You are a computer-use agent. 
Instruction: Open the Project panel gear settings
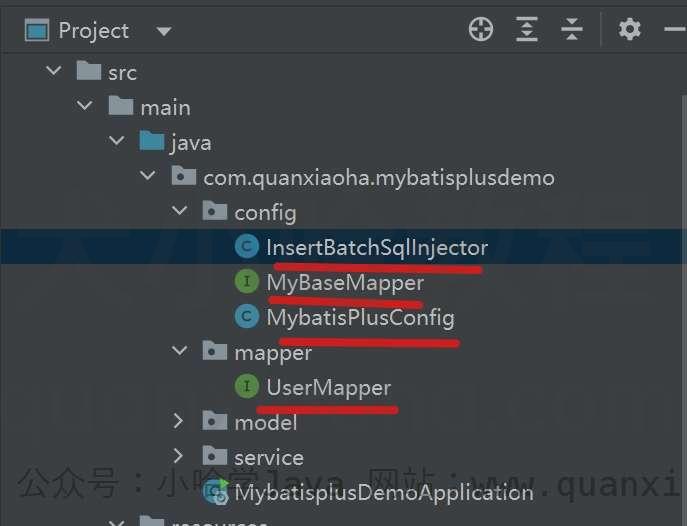630,29
